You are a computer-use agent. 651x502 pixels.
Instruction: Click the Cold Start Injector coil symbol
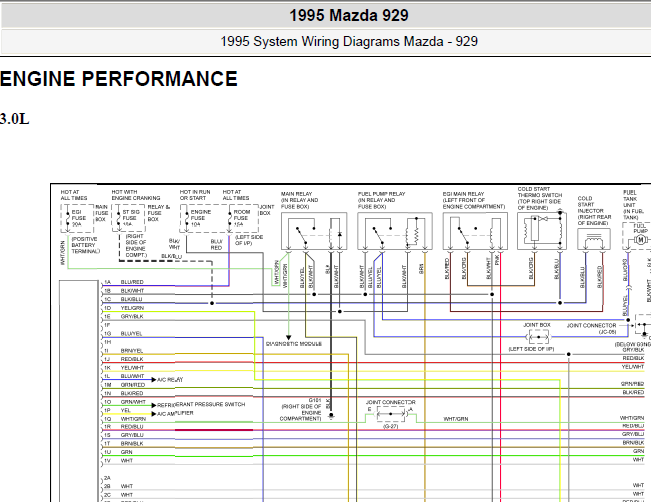tap(594, 239)
